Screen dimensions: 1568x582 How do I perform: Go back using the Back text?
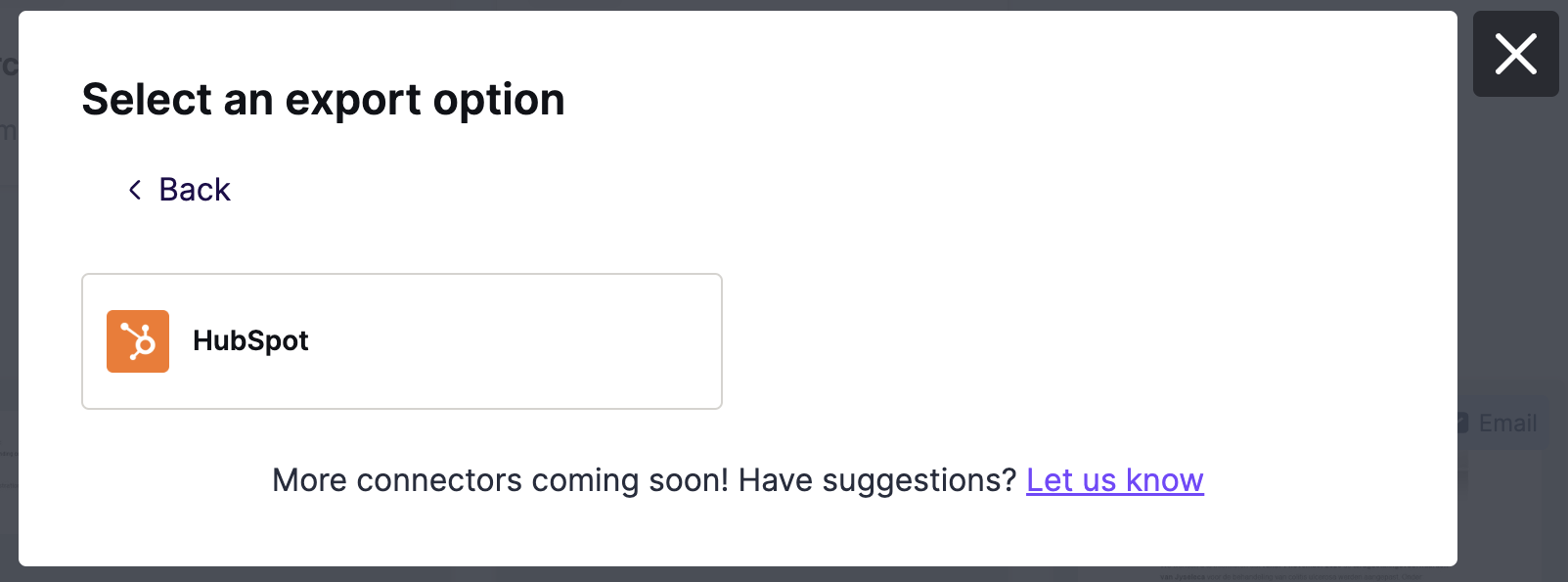coord(195,190)
